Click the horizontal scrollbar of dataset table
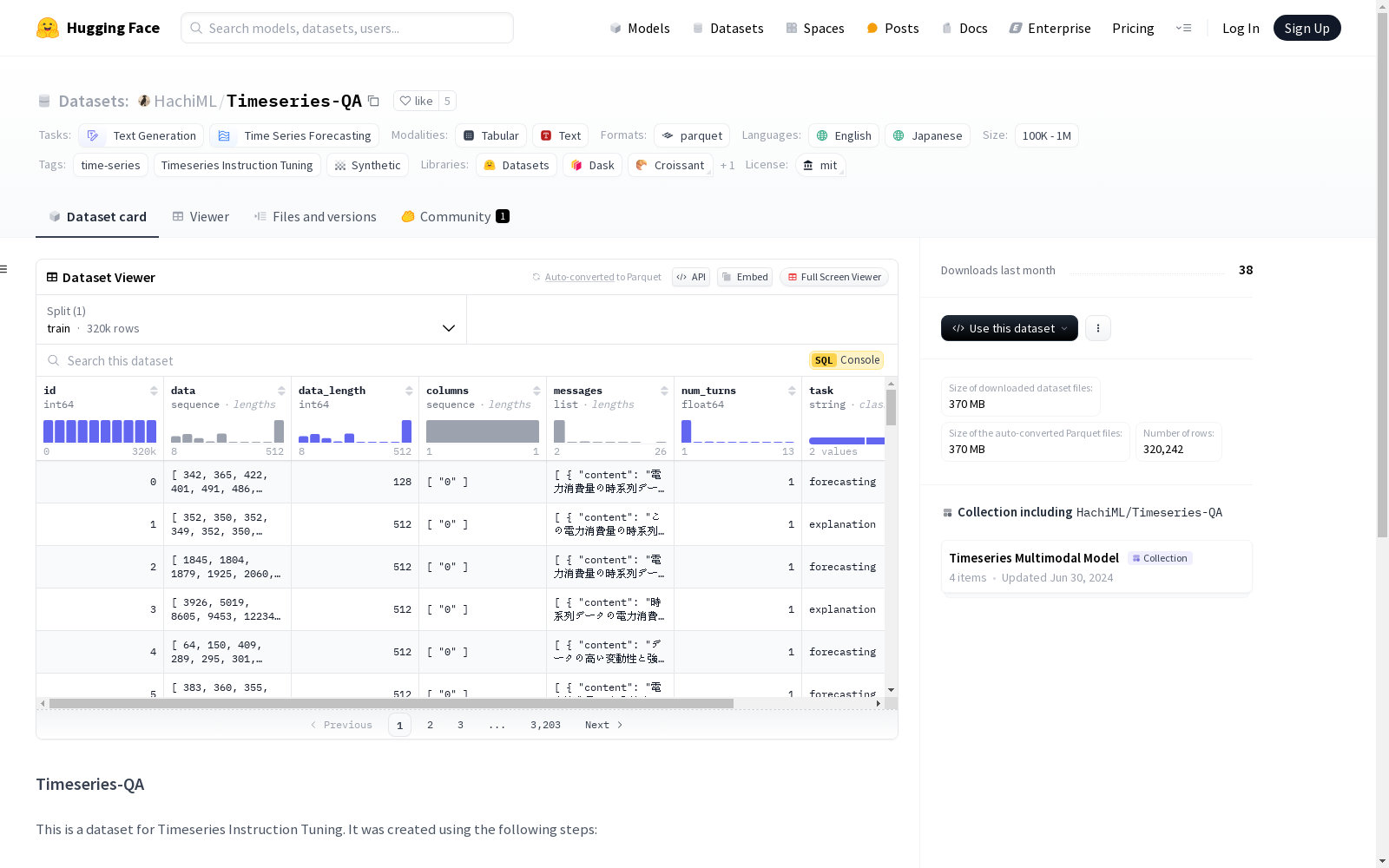This screenshot has height=868, width=1389. click(x=392, y=703)
